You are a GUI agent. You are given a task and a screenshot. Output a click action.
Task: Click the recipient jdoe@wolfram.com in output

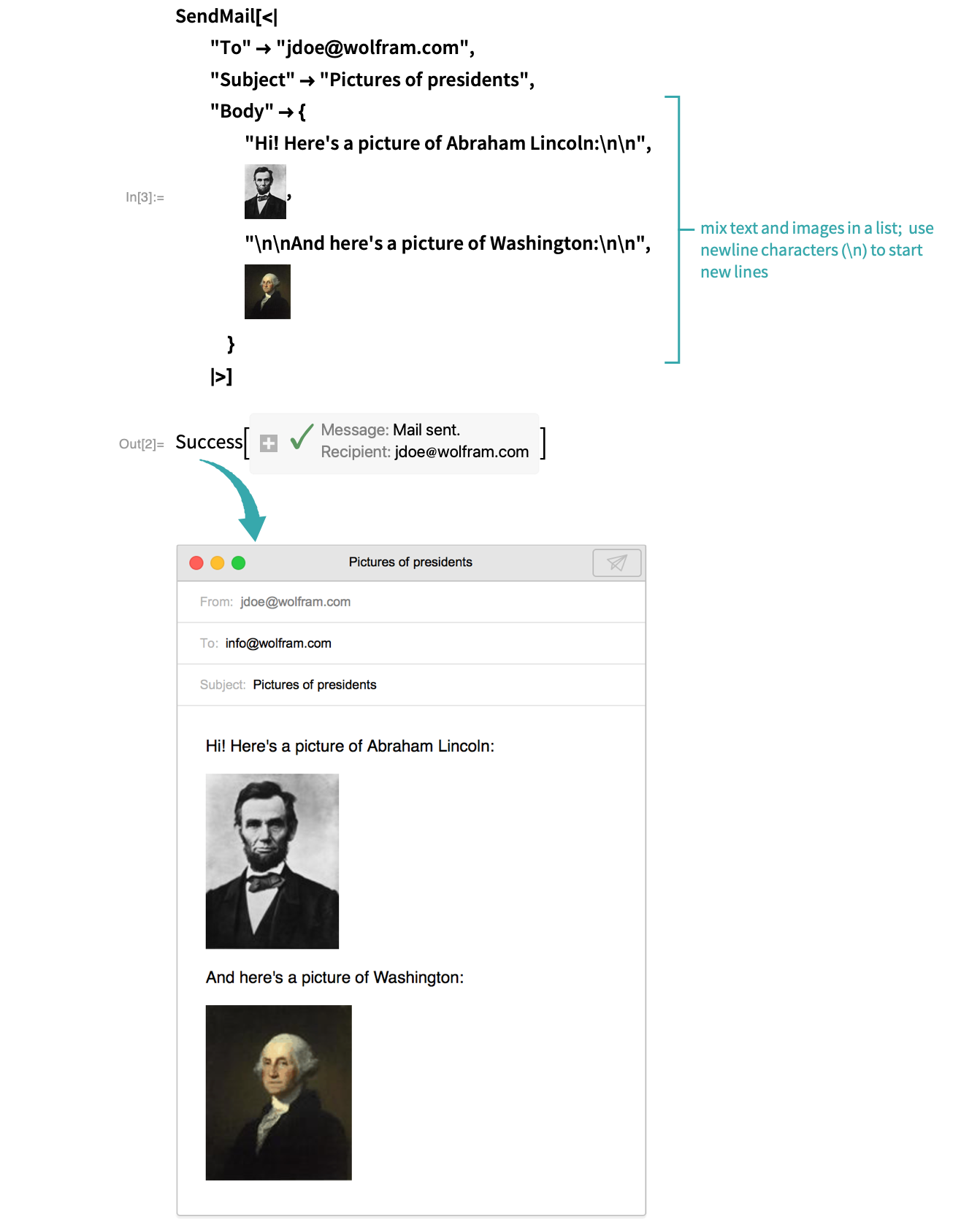tap(462, 452)
